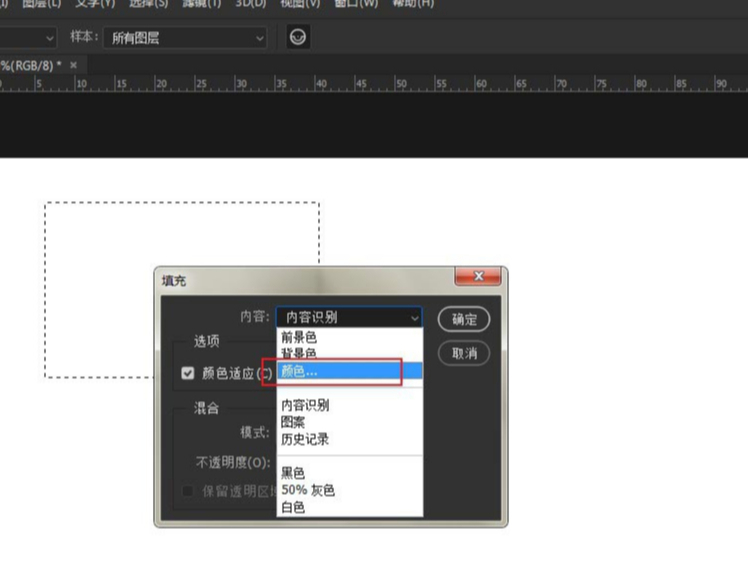The image size is (748, 561).
Task: Open the 选择(S) menu
Action: [x=148, y=4]
